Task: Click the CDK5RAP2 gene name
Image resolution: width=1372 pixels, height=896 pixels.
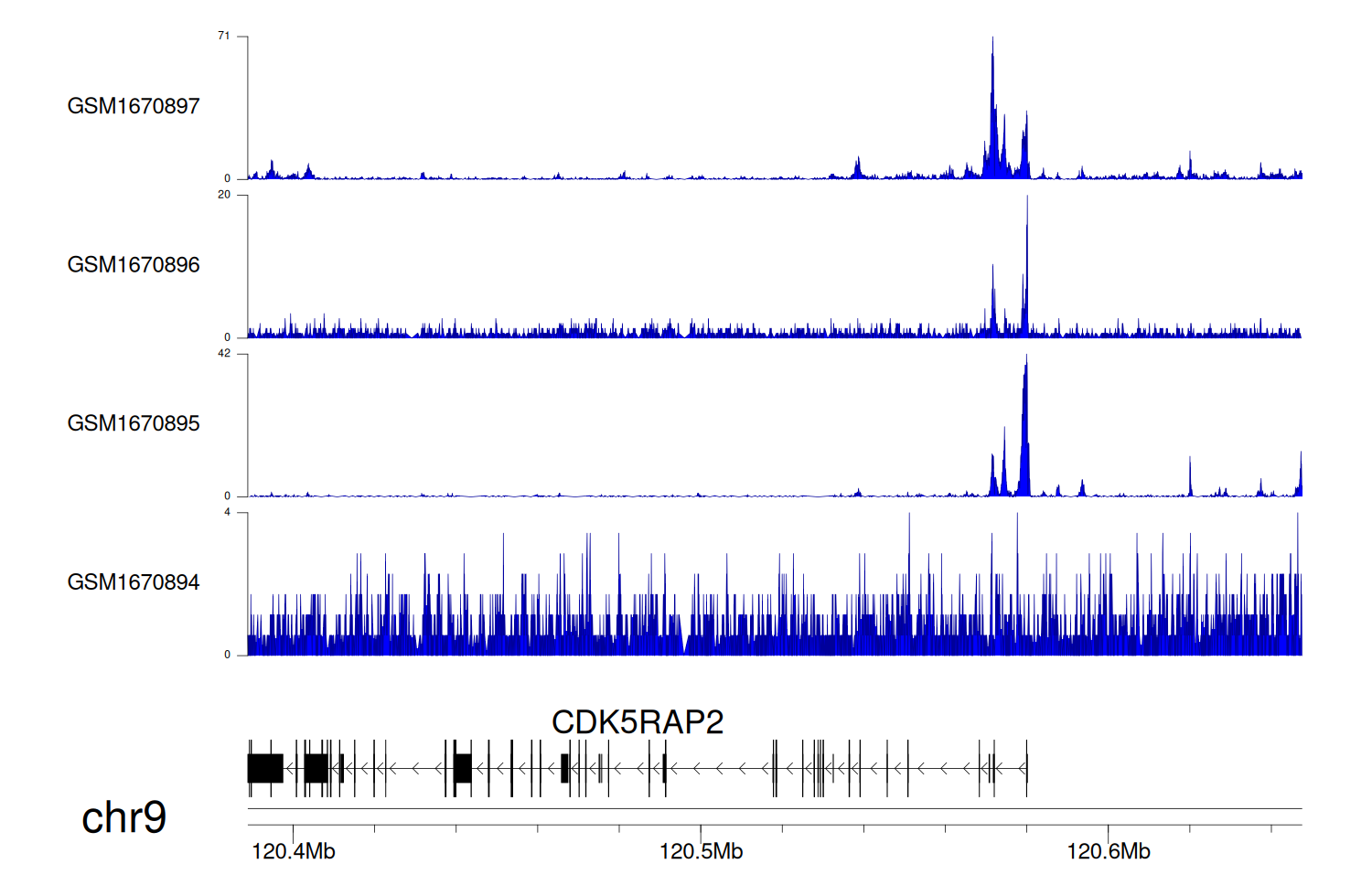Action: [x=638, y=722]
